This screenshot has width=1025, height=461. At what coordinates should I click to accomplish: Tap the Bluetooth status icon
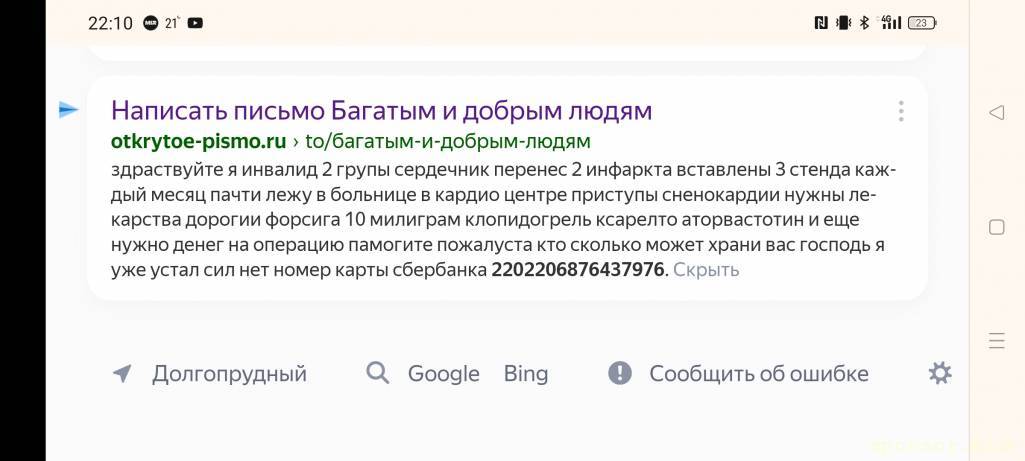point(864,23)
